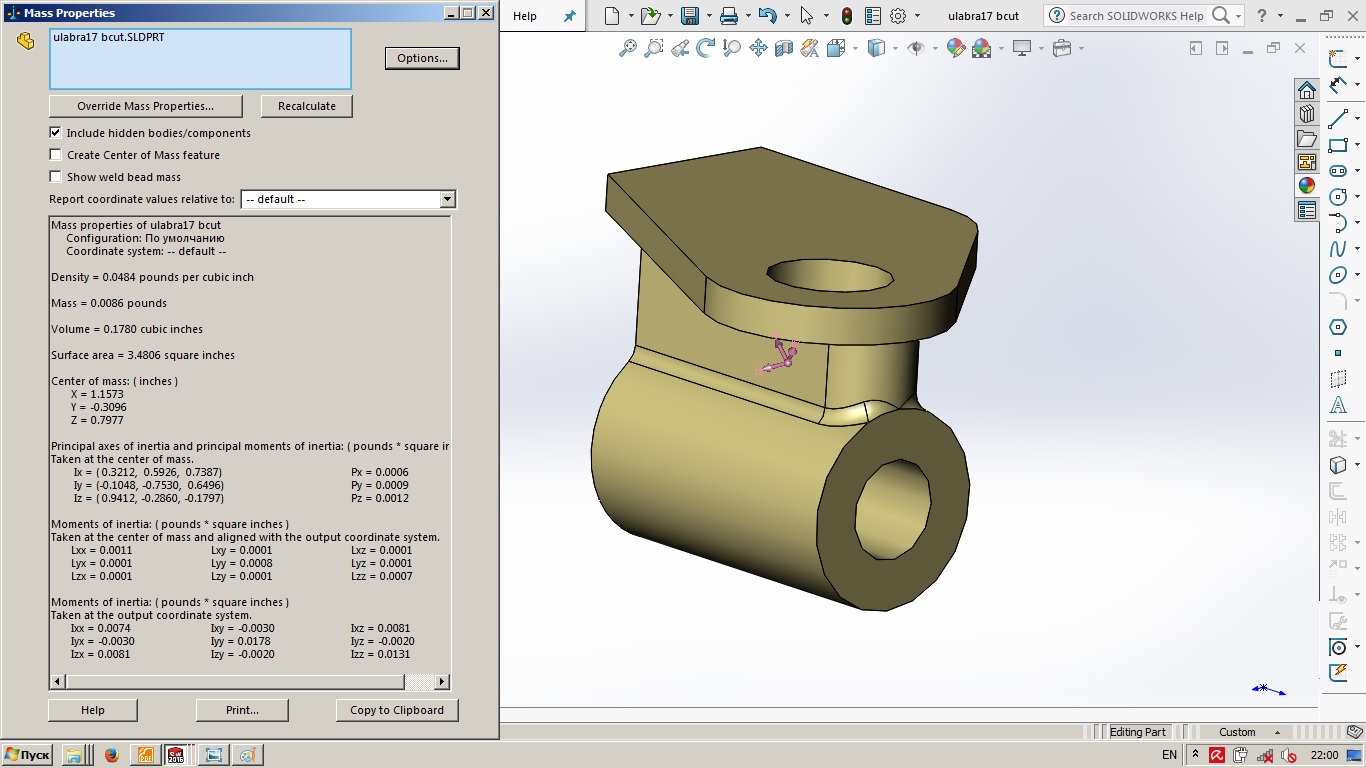Open the Custom Properties task pane tab
This screenshot has width=1366, height=768.
point(1307,210)
